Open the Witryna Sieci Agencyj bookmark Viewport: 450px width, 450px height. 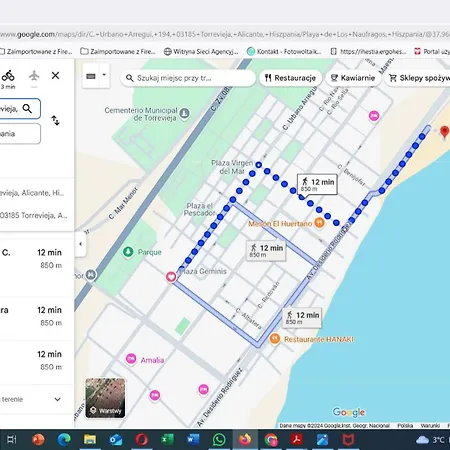coord(201,51)
